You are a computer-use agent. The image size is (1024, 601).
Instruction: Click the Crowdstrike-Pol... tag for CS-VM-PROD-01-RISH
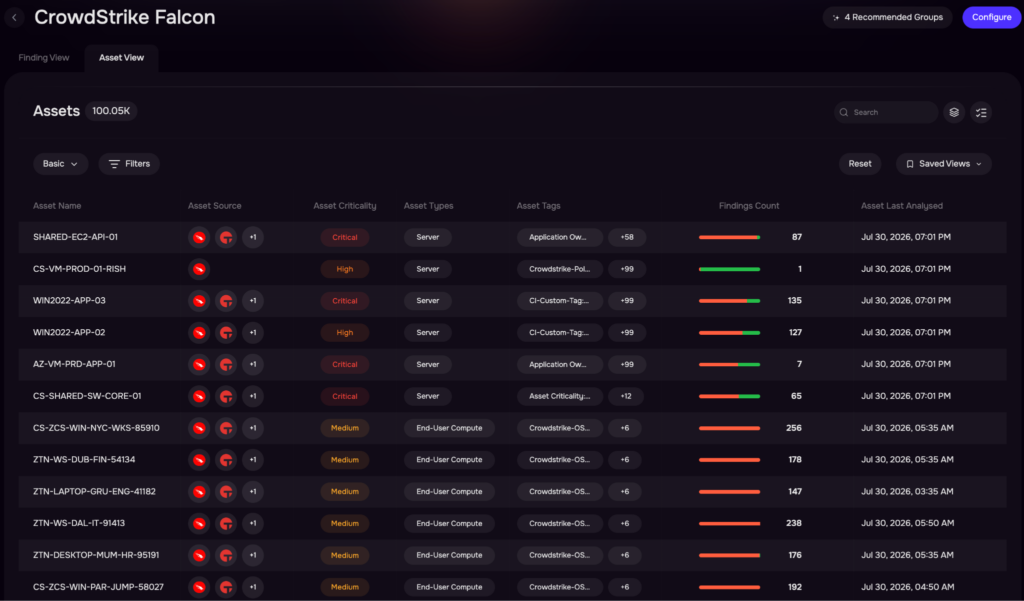click(x=560, y=268)
